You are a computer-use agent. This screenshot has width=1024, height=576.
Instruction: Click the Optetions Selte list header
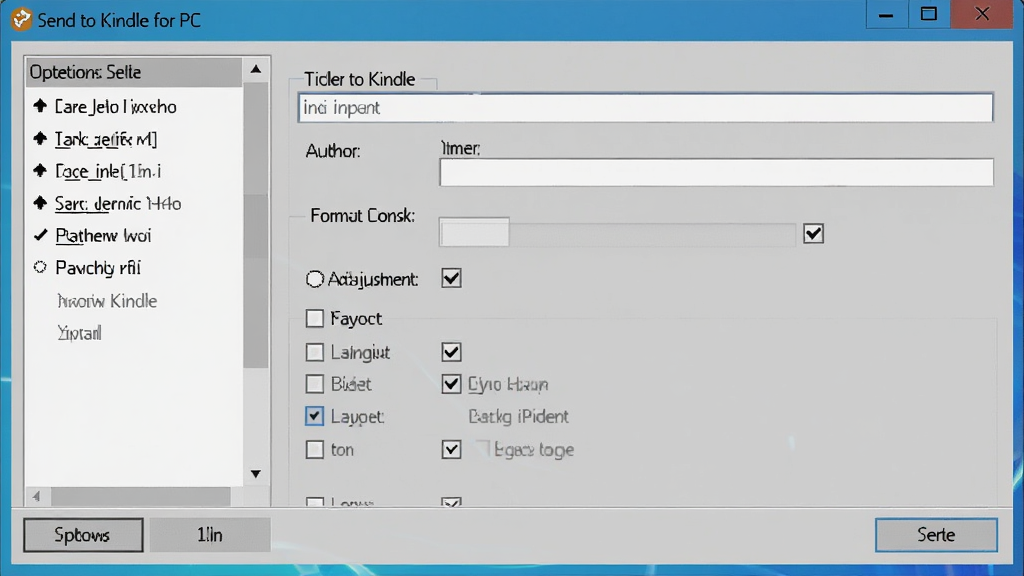(x=134, y=72)
